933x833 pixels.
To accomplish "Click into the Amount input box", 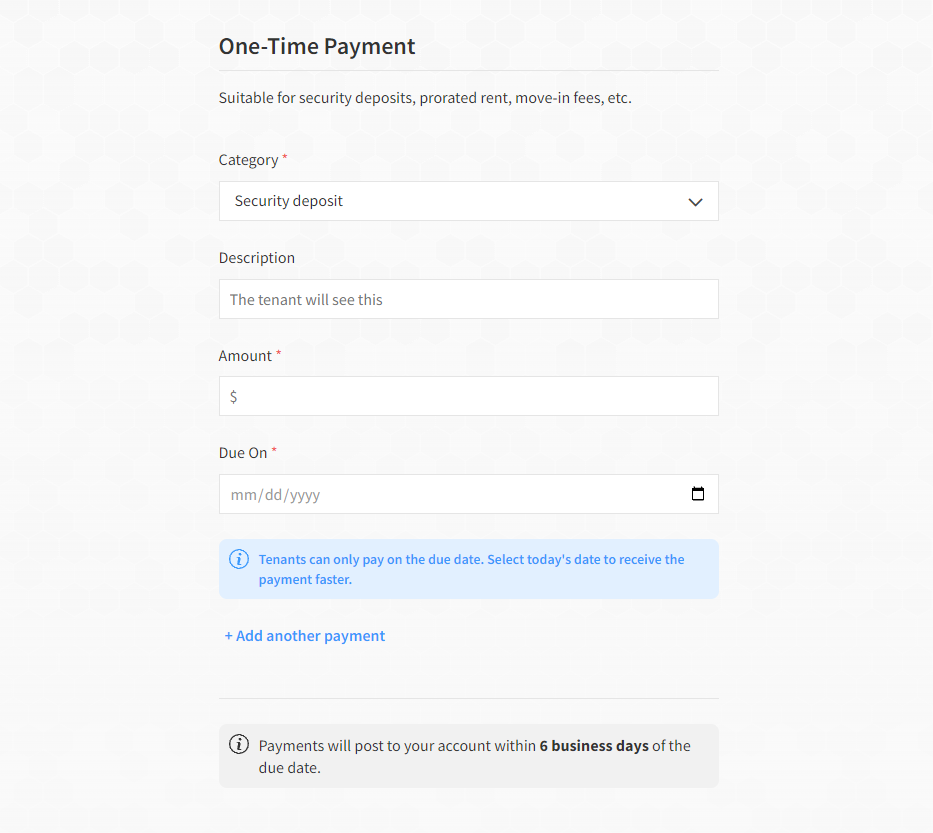I will (x=468, y=396).
